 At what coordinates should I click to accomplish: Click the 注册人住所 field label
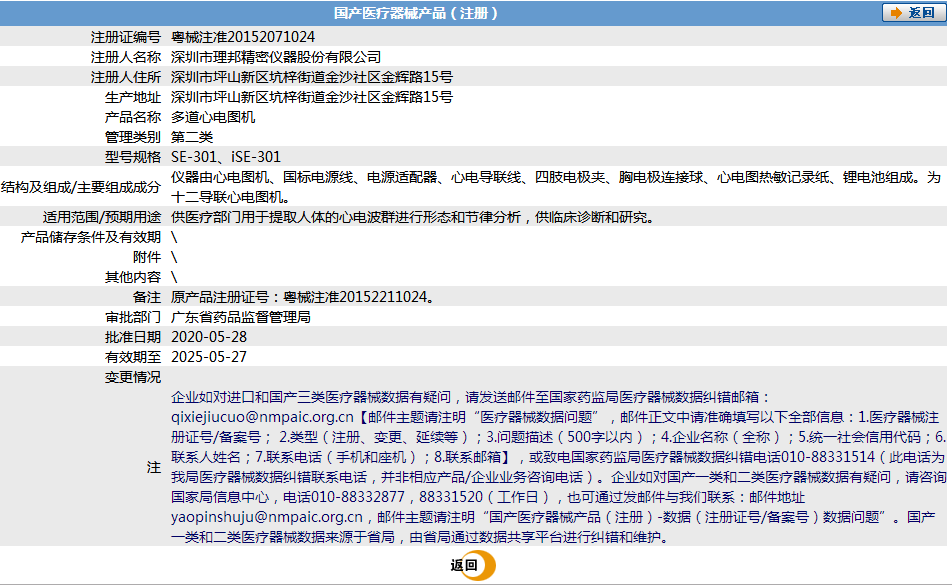[126, 77]
